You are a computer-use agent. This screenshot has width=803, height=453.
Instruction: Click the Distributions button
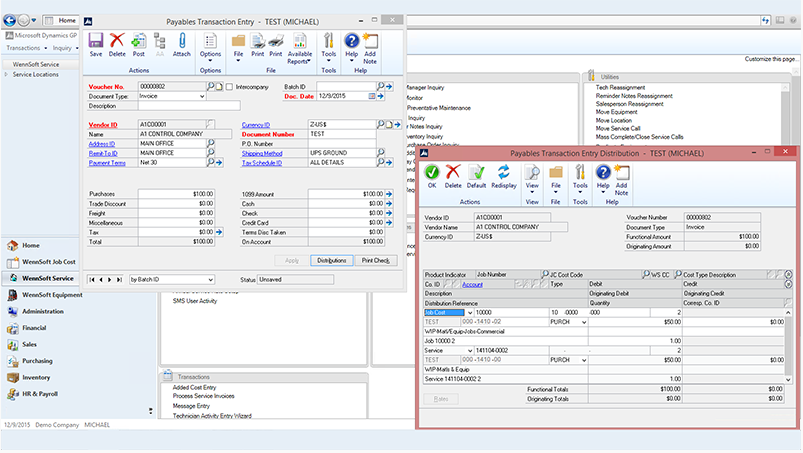click(x=331, y=261)
